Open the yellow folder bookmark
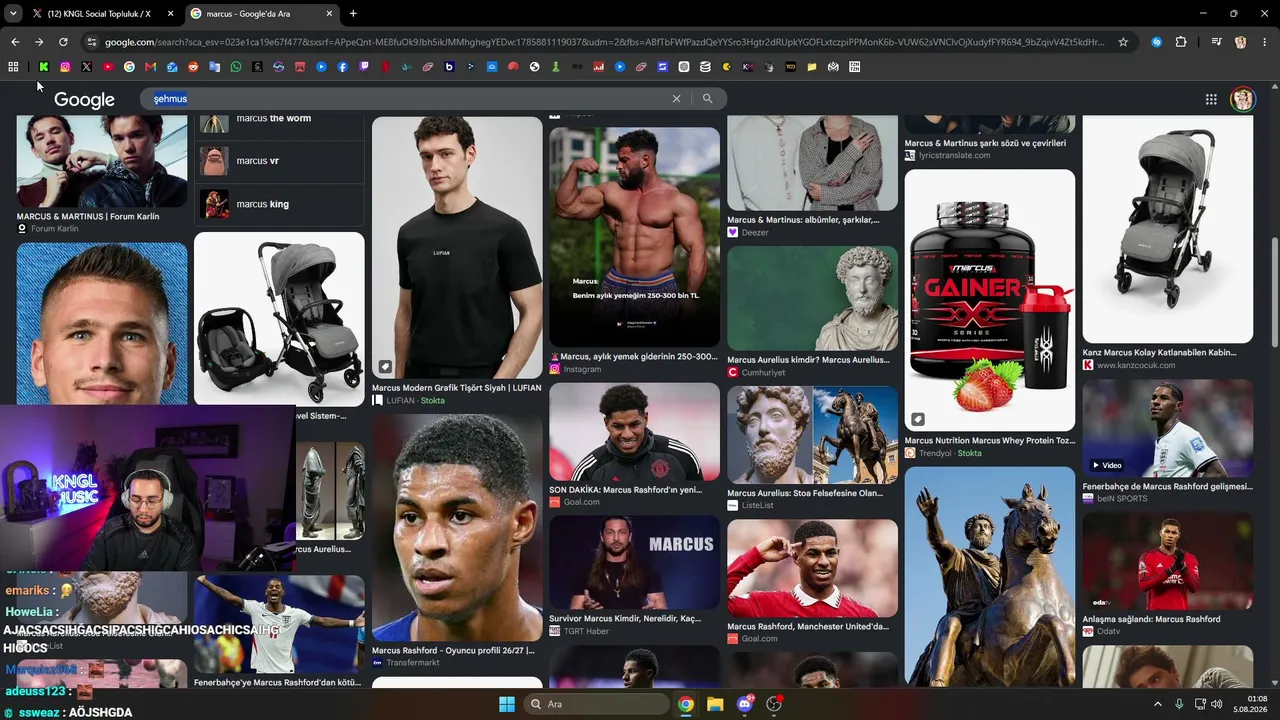Screen dimensions: 1280x720 point(812,67)
